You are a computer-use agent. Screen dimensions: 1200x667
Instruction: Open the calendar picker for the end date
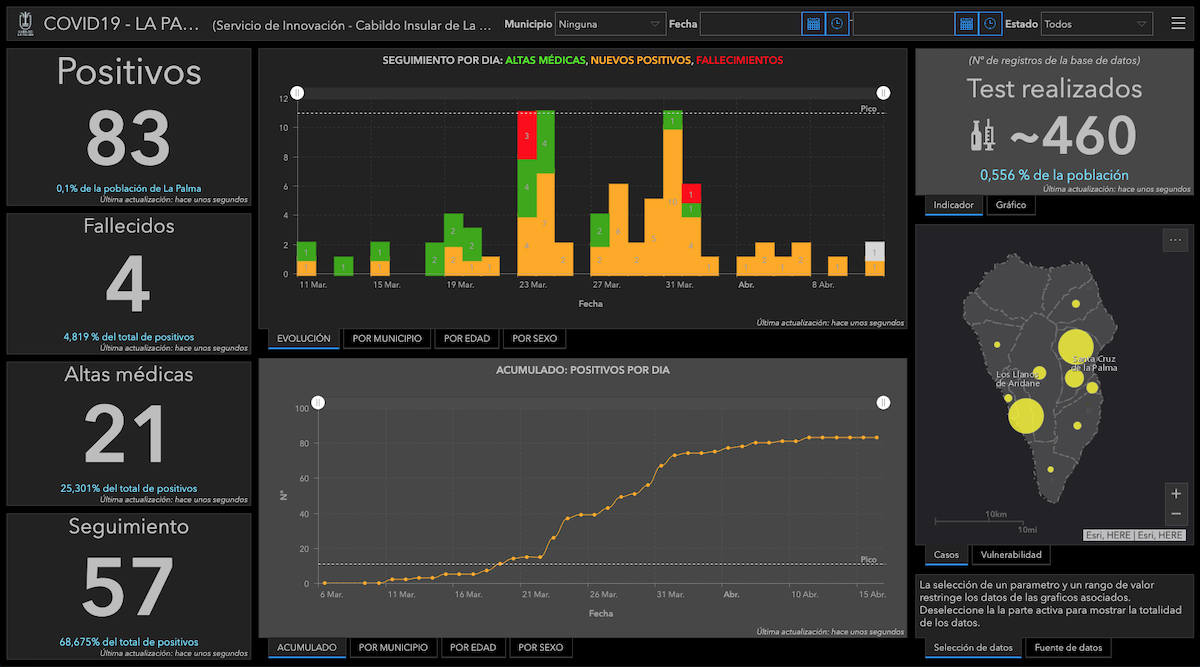[965, 23]
